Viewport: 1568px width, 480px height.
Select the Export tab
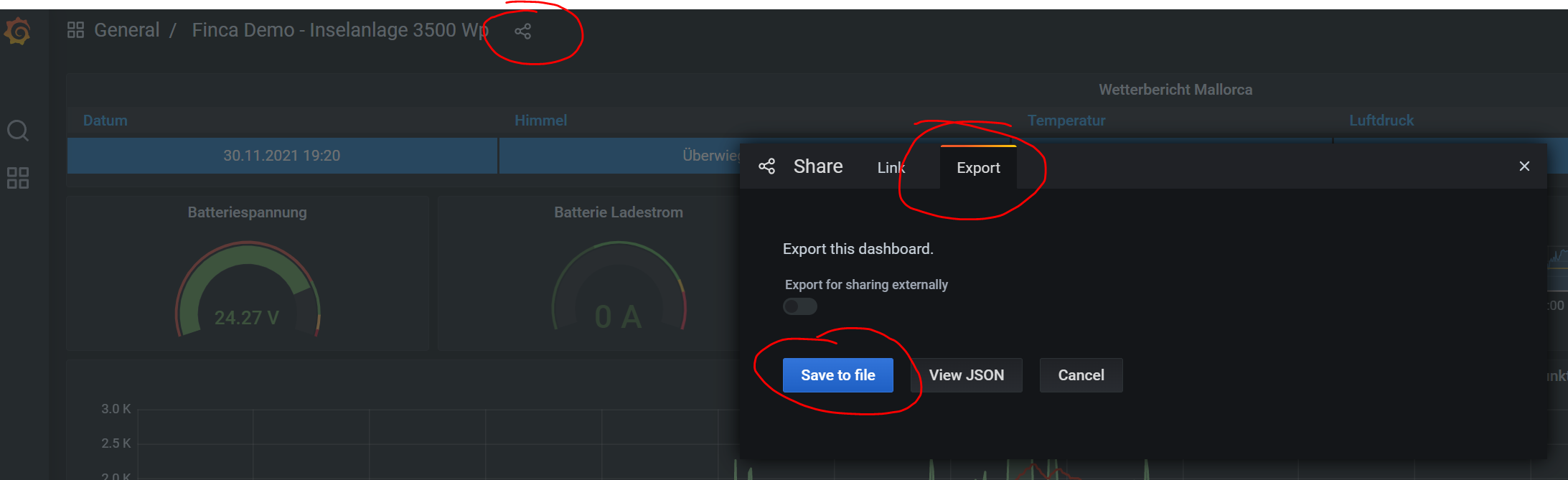click(977, 168)
